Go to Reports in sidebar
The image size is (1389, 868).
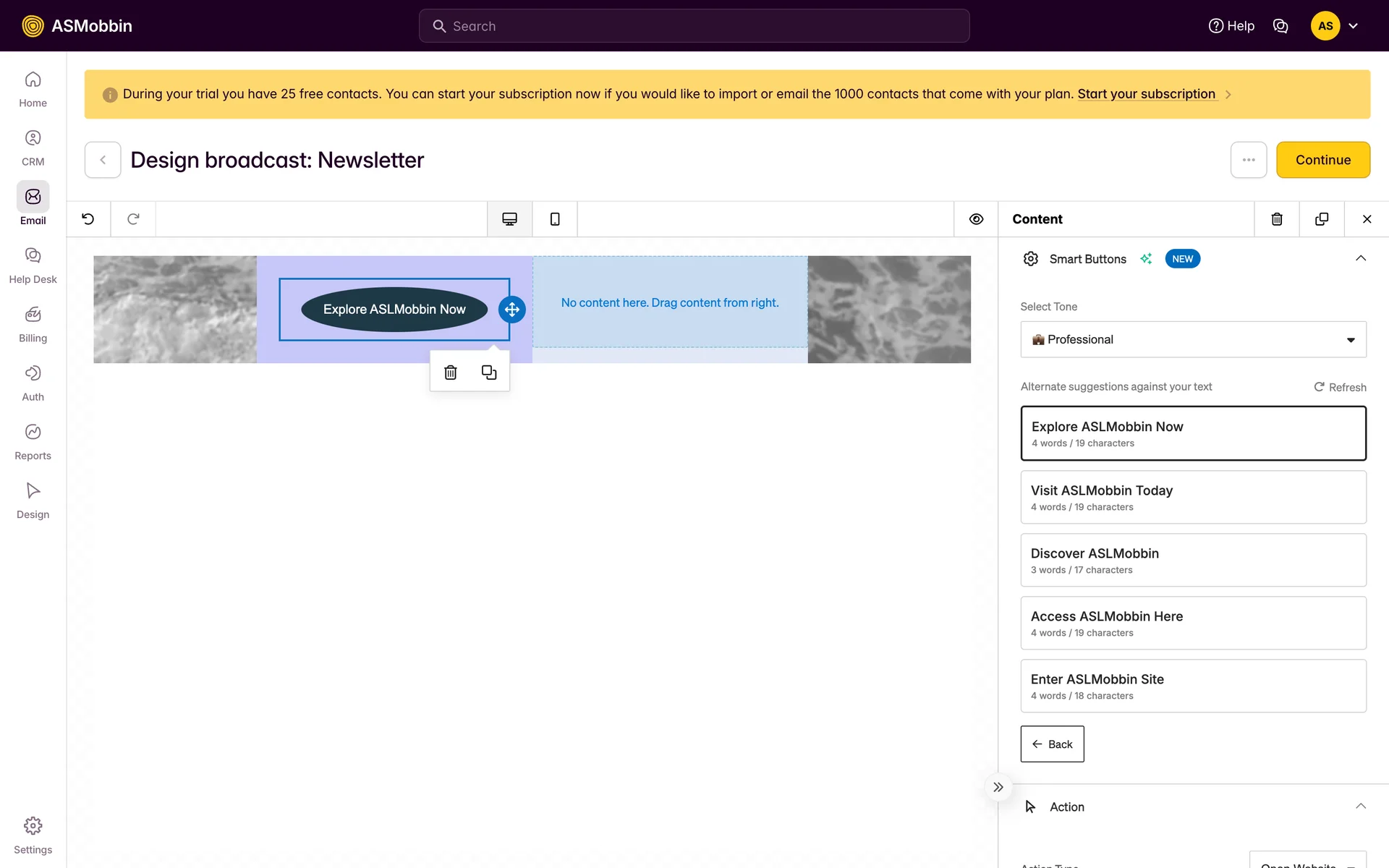(33, 441)
